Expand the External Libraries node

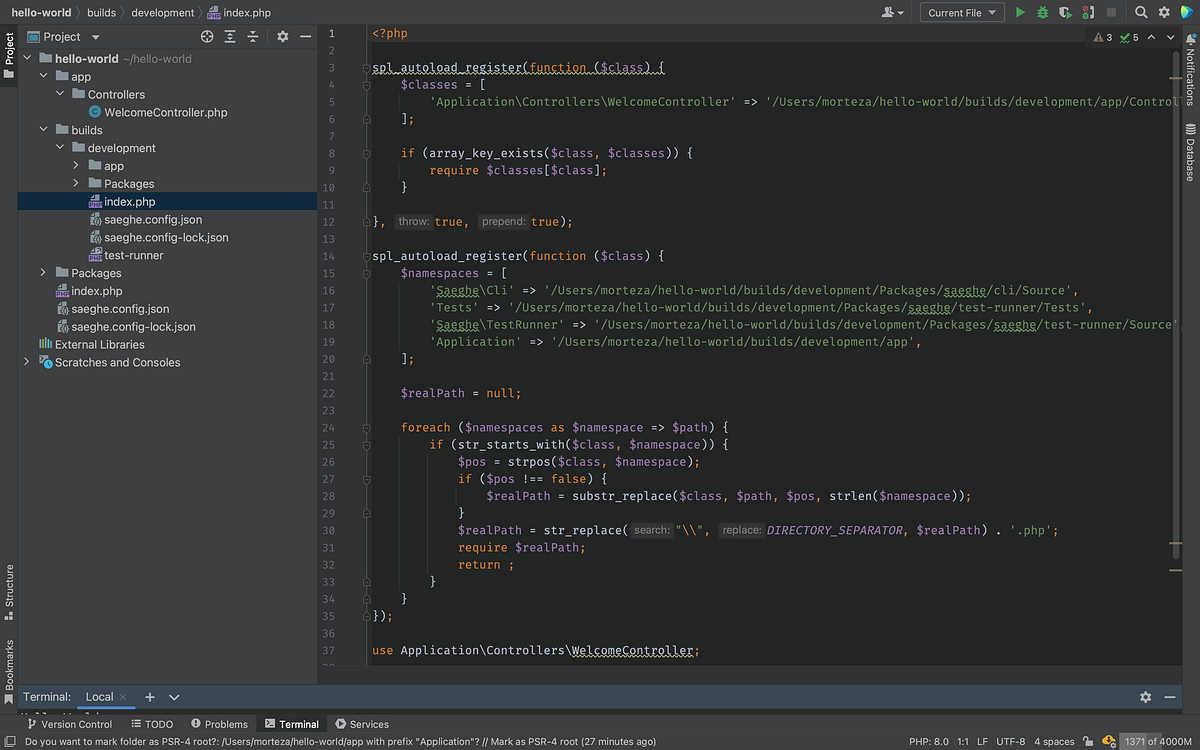click(x=27, y=344)
